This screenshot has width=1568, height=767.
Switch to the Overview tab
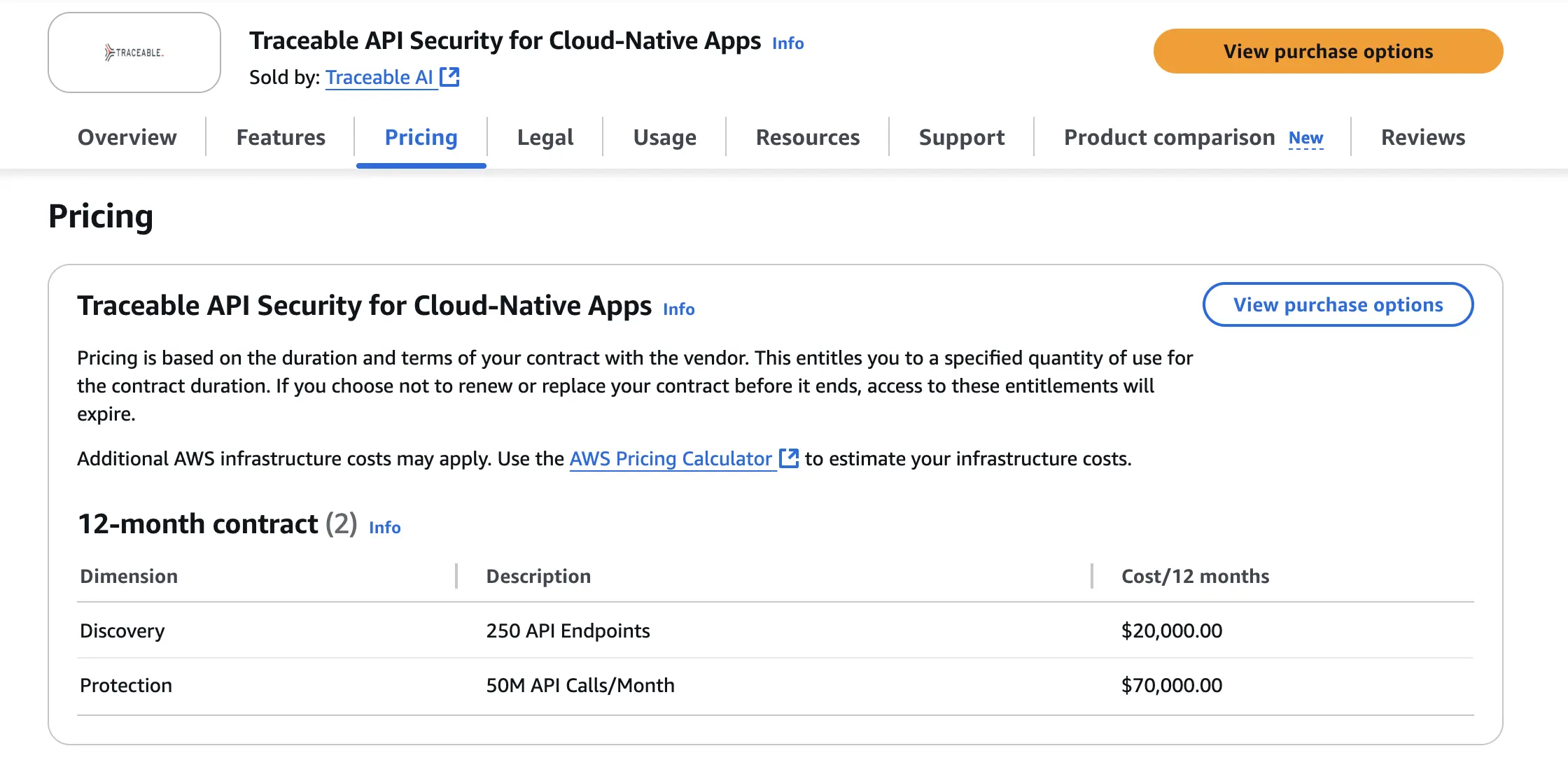click(127, 137)
